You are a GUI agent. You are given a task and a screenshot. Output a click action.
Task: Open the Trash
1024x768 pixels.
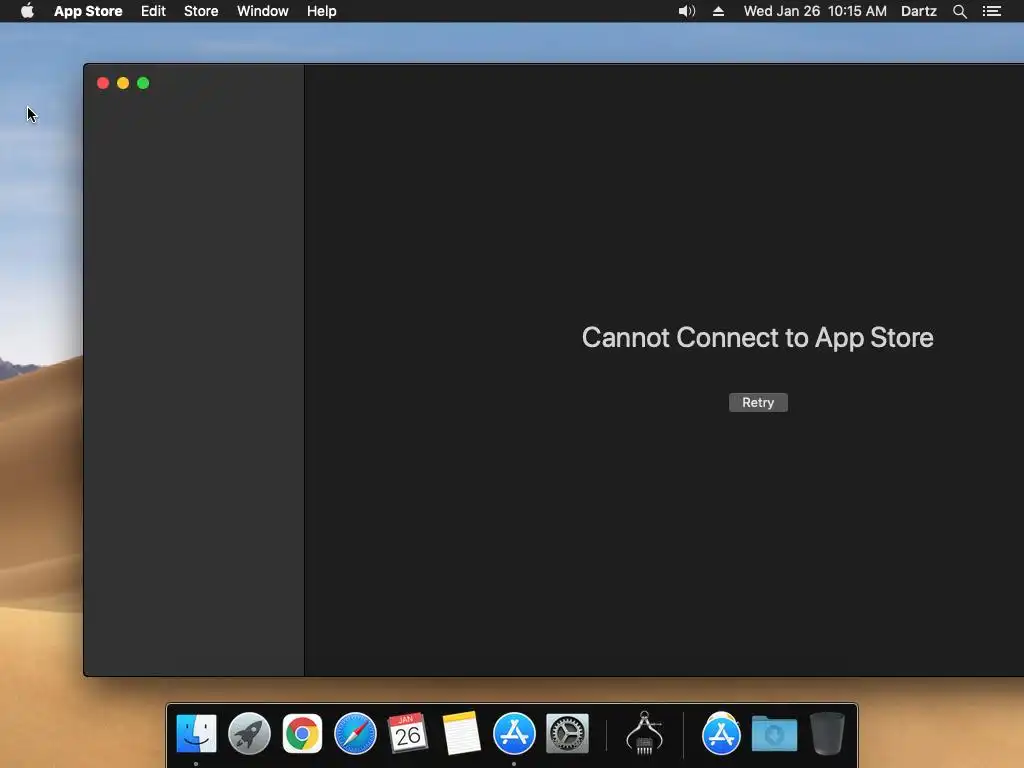[x=827, y=733]
